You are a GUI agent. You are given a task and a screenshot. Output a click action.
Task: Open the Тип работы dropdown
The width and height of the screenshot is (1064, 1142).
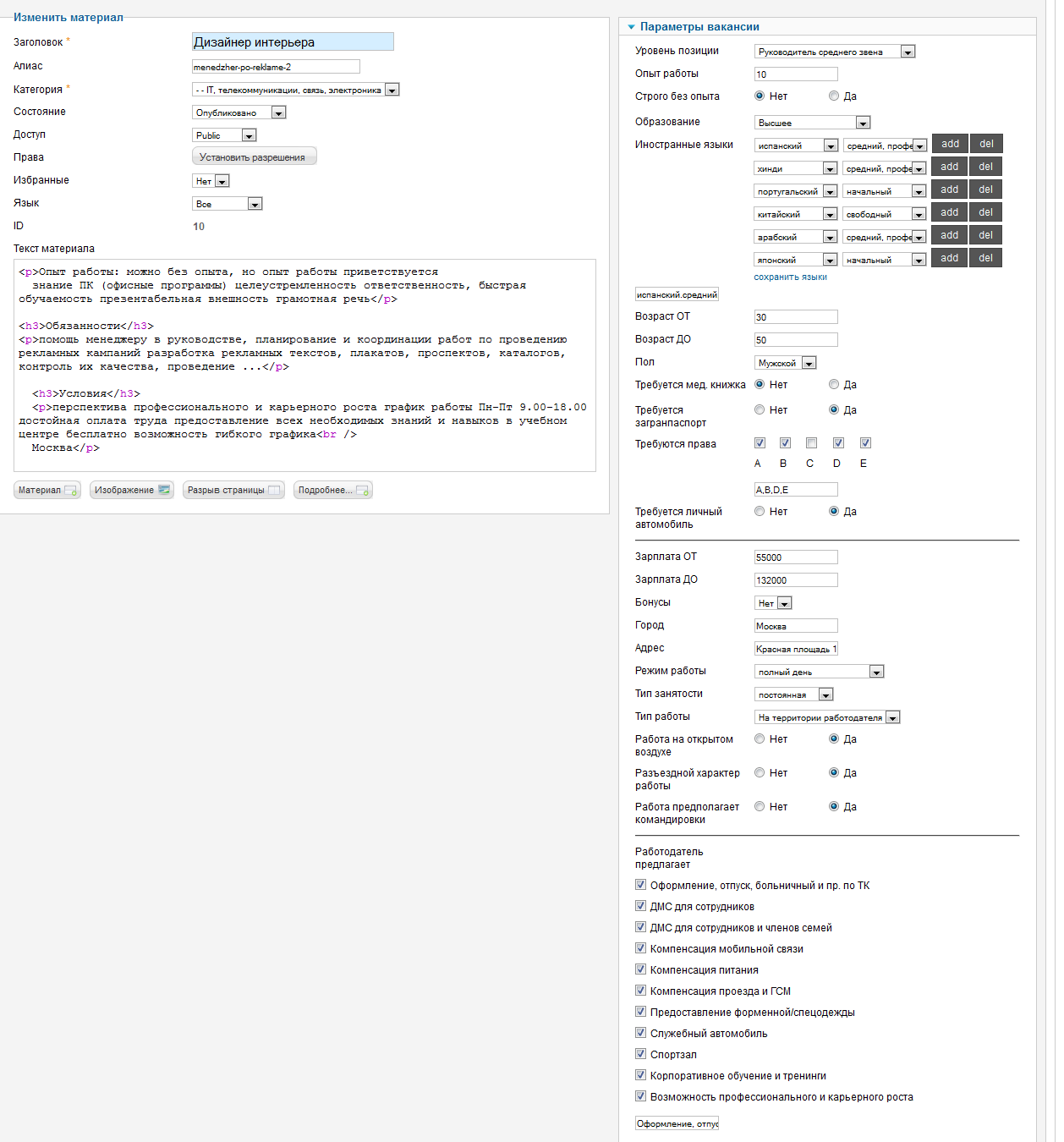pos(827,717)
